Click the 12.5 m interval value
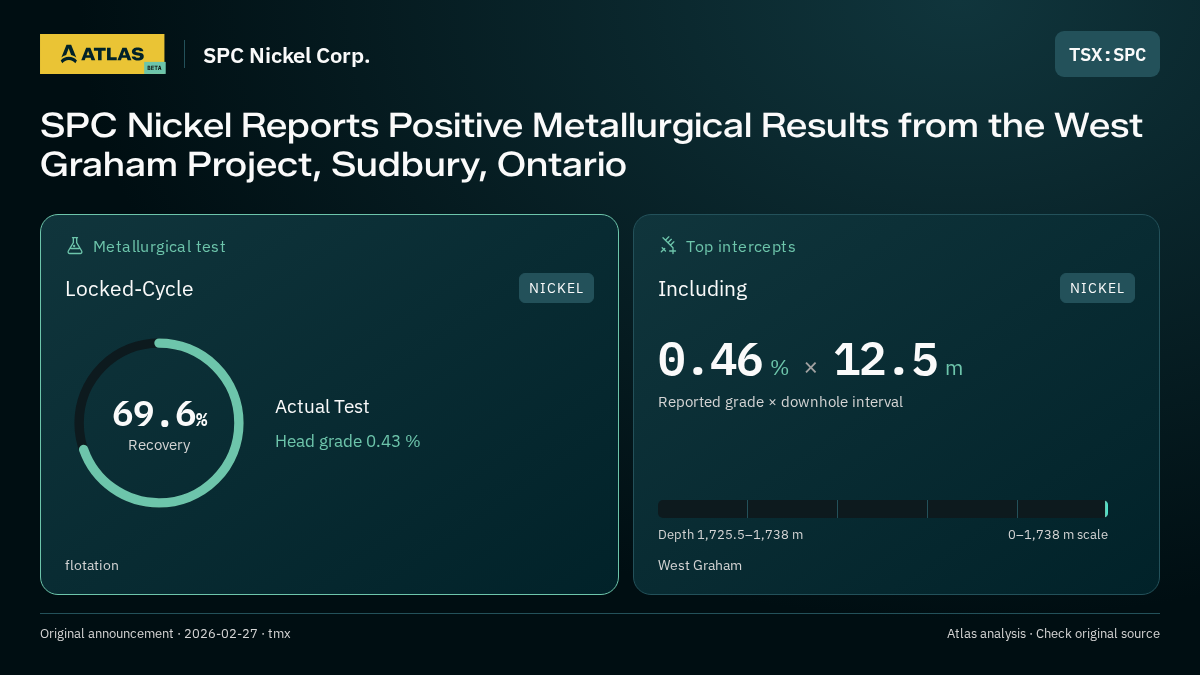 (897, 360)
